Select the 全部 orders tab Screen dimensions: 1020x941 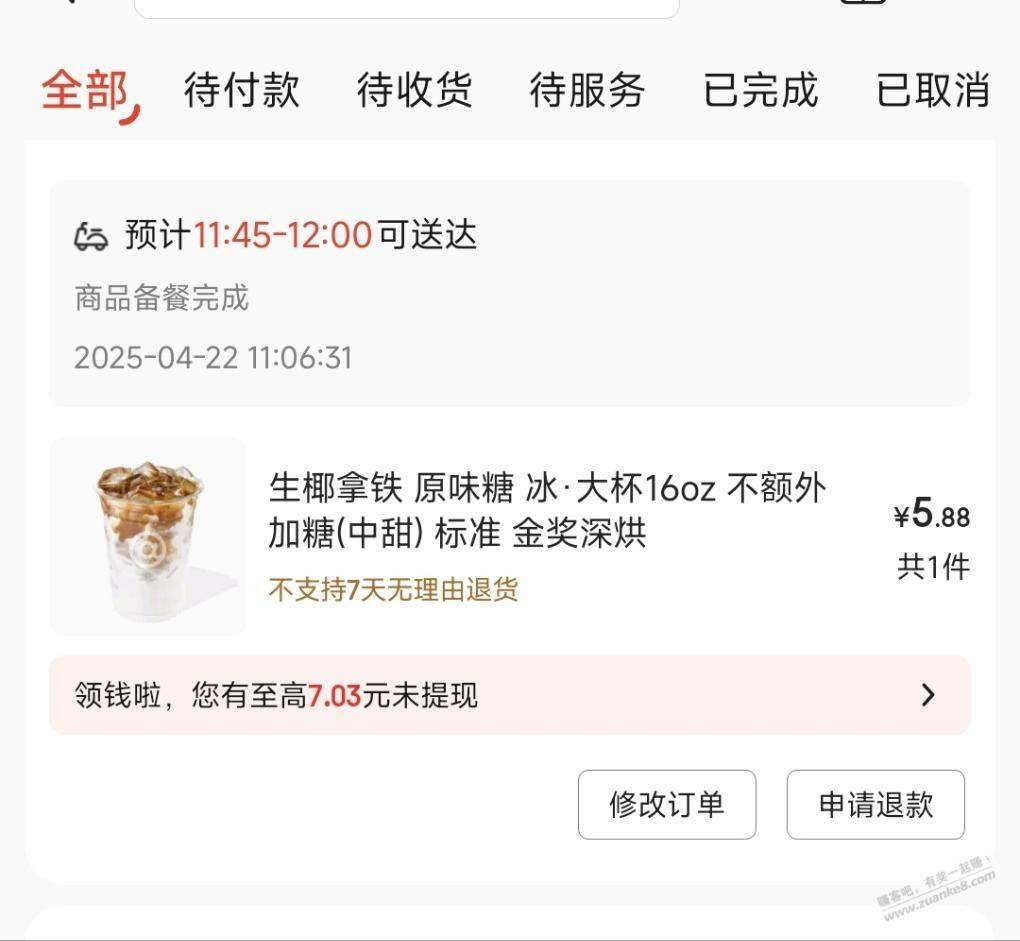[x=86, y=90]
